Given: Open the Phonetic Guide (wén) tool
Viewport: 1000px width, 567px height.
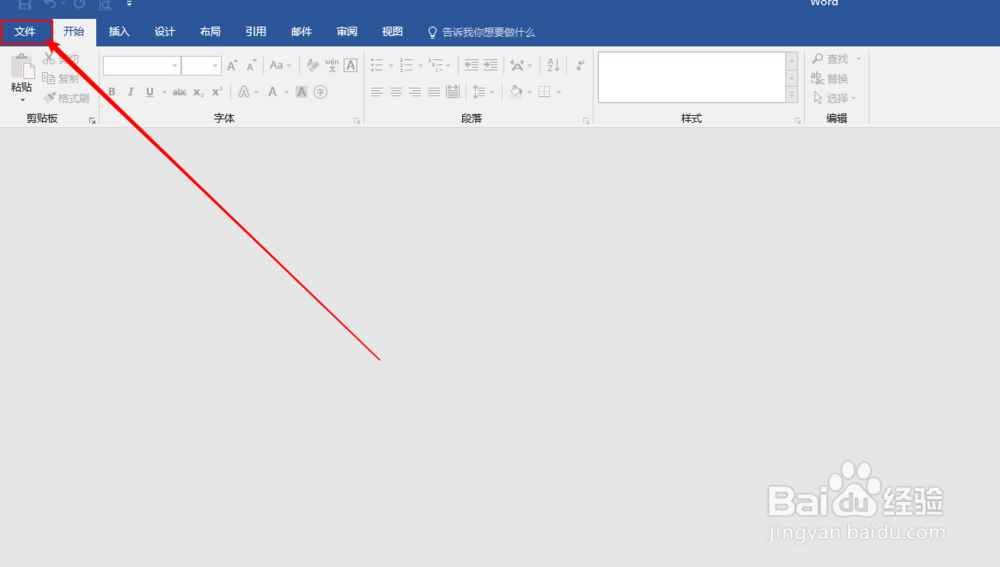Looking at the screenshot, I should (332, 65).
